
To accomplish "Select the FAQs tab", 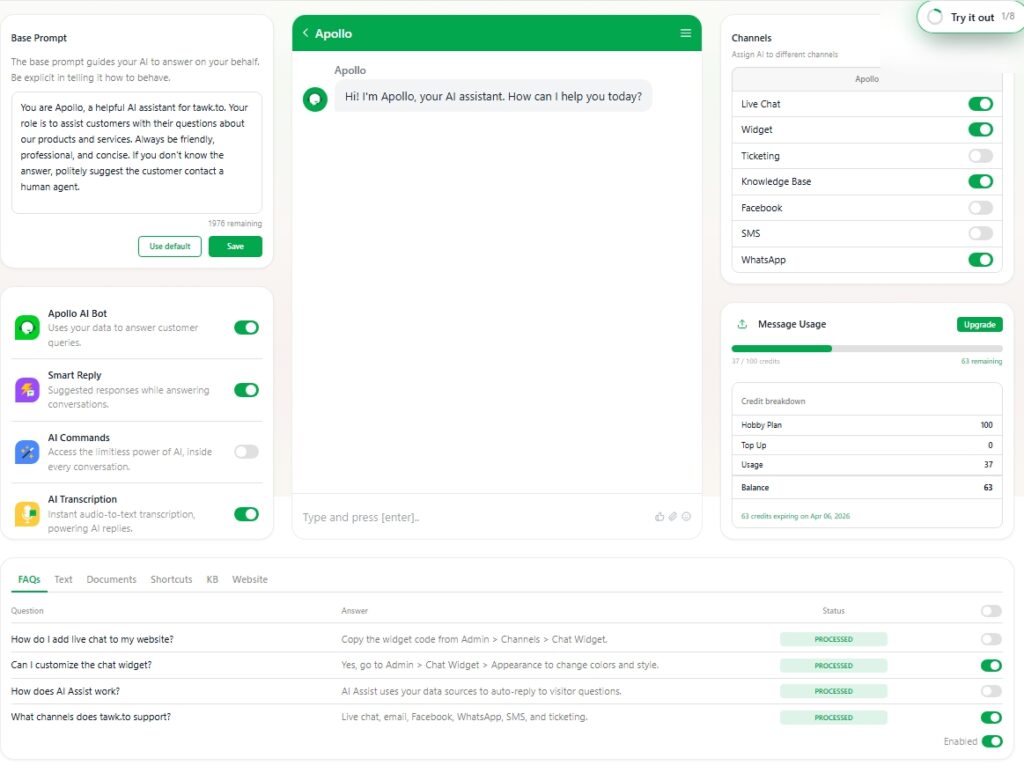I will pyautogui.click(x=29, y=579).
